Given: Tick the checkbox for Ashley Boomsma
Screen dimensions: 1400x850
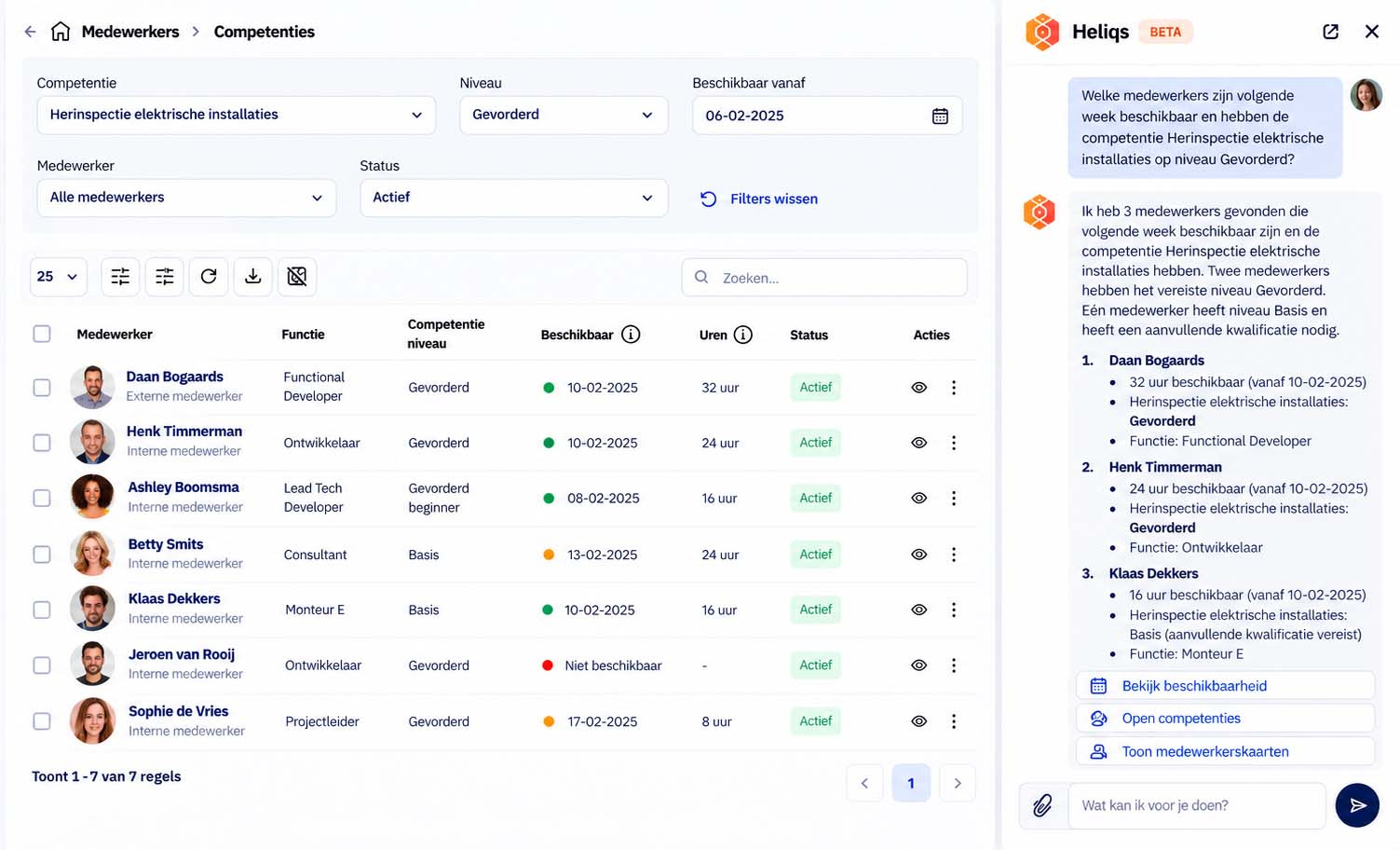Looking at the screenshot, I should [42, 499].
